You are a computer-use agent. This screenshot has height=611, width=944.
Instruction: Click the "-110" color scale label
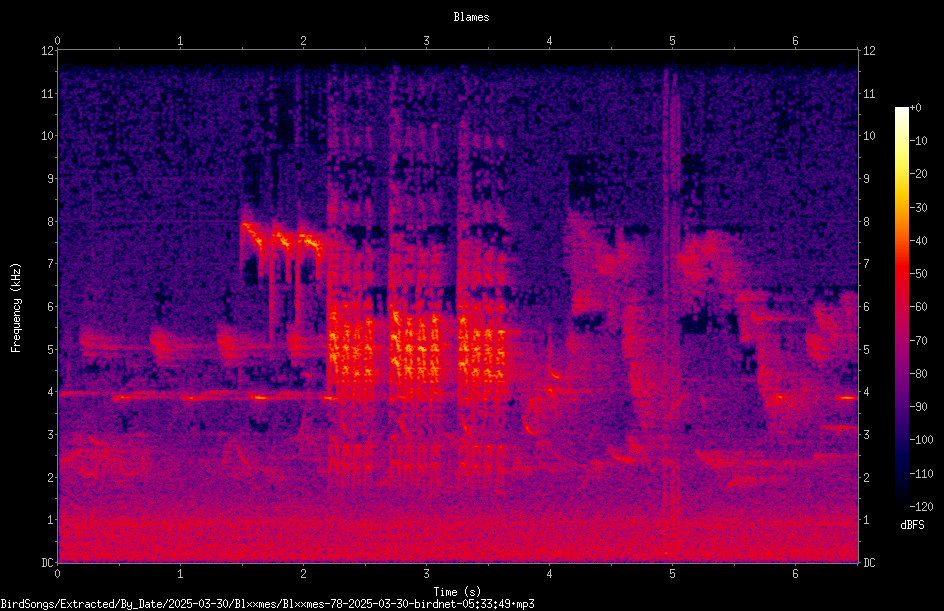pyautogui.click(x=921, y=474)
